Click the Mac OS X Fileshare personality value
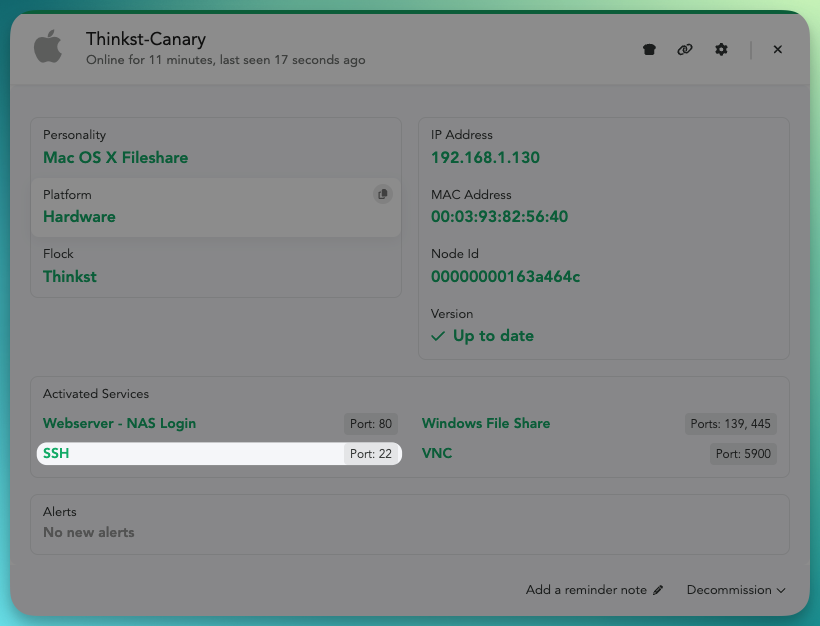Viewport: 820px width, 626px height. pos(116,157)
